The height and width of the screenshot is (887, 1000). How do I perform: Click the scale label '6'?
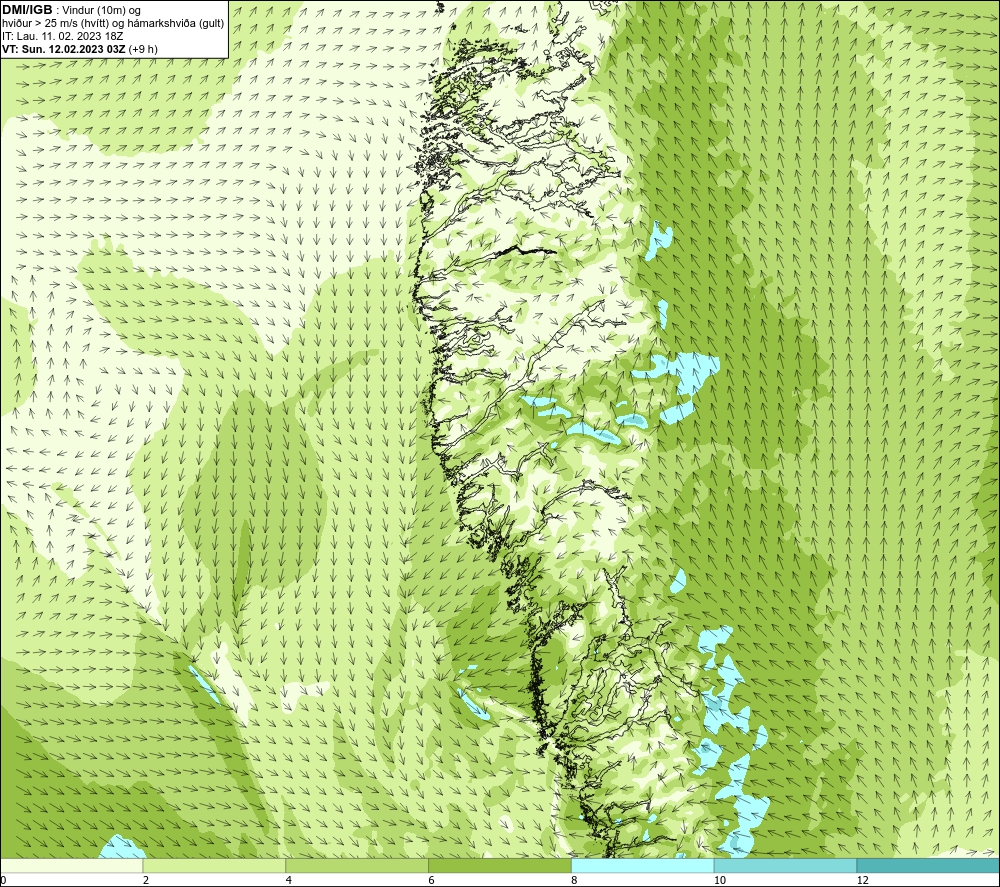click(x=432, y=881)
